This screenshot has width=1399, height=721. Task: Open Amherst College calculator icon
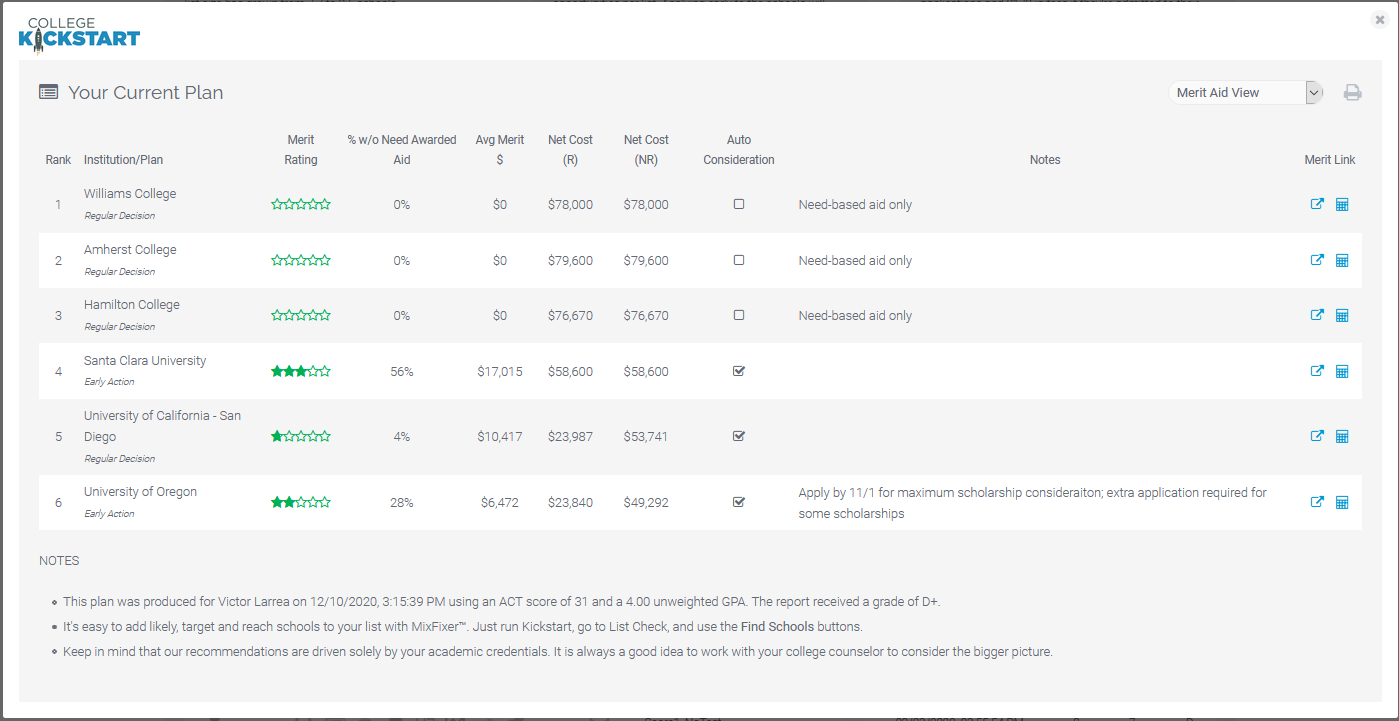coord(1342,260)
